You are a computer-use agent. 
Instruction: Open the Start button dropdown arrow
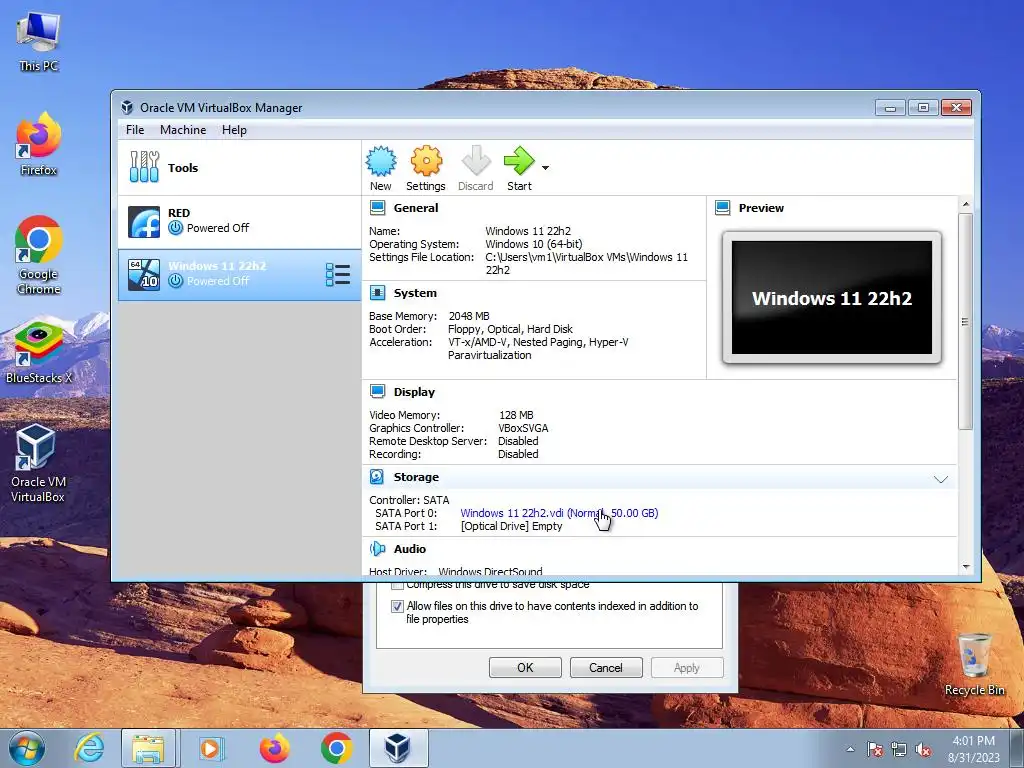click(545, 168)
